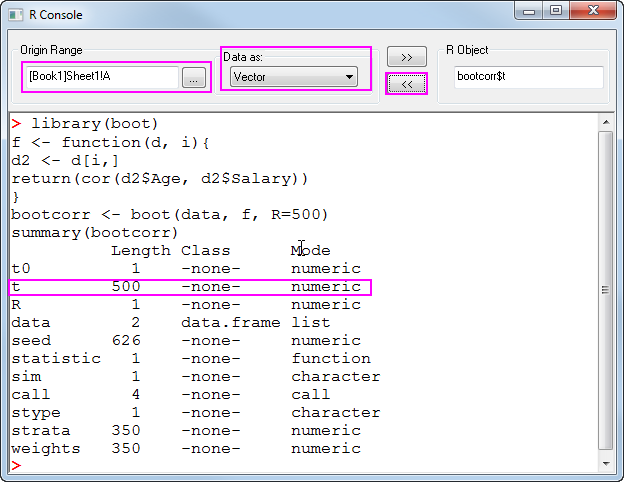Click the Class column header in output
Screen dimensions: 624x482
(x=205, y=250)
